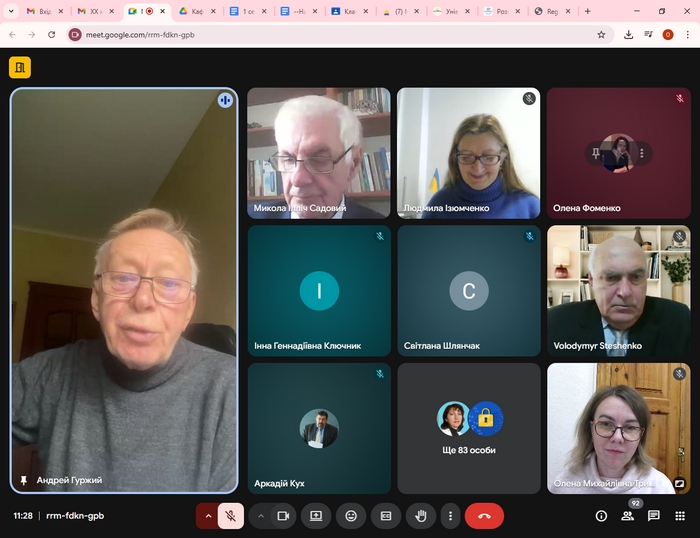700x538 pixels.
Task: Open a new browser tab
Action: [587, 11]
